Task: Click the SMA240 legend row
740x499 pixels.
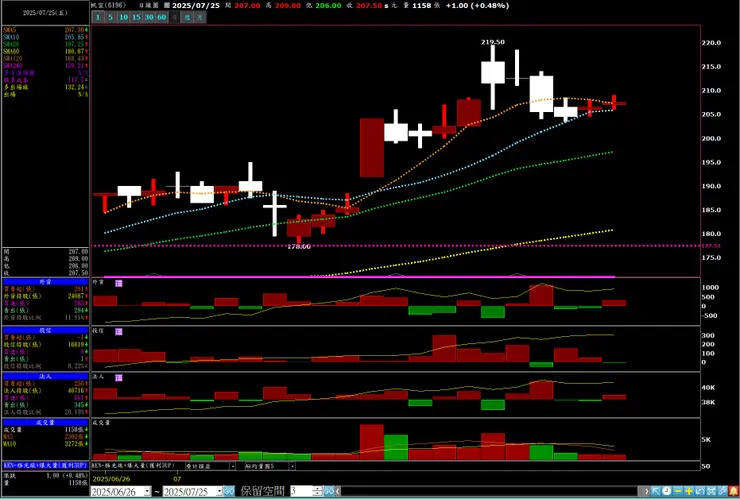Action: tap(46, 65)
